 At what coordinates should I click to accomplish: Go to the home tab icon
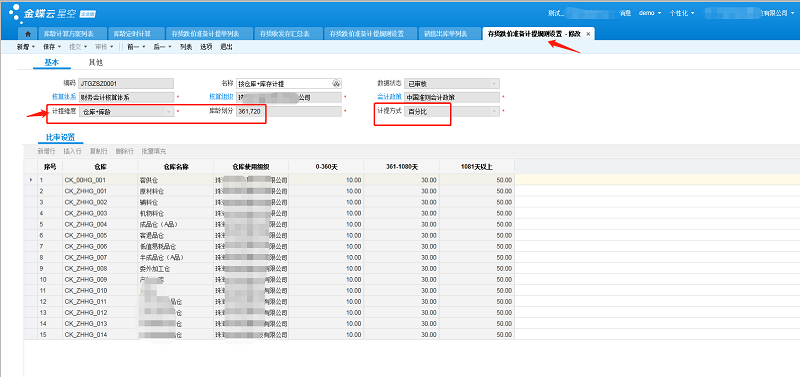click(27, 34)
